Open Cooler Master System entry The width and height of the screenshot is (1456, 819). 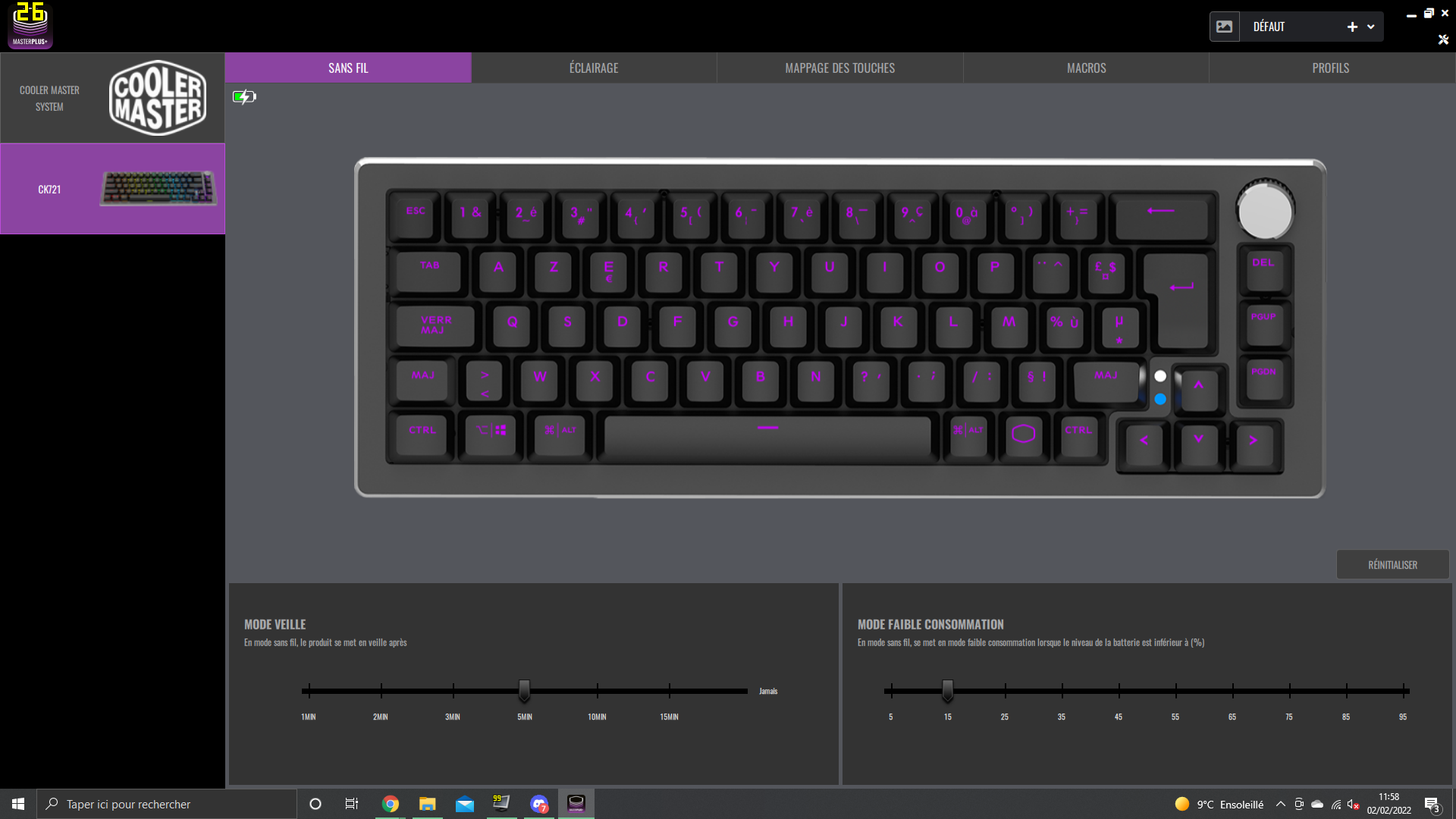click(112, 98)
